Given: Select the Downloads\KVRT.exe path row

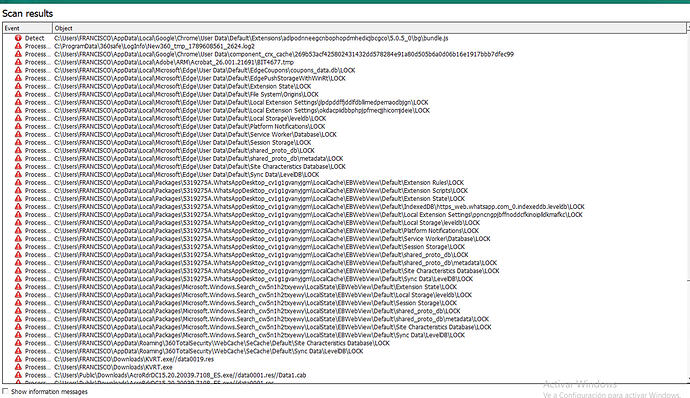Looking at the screenshot, I should pos(113,367).
